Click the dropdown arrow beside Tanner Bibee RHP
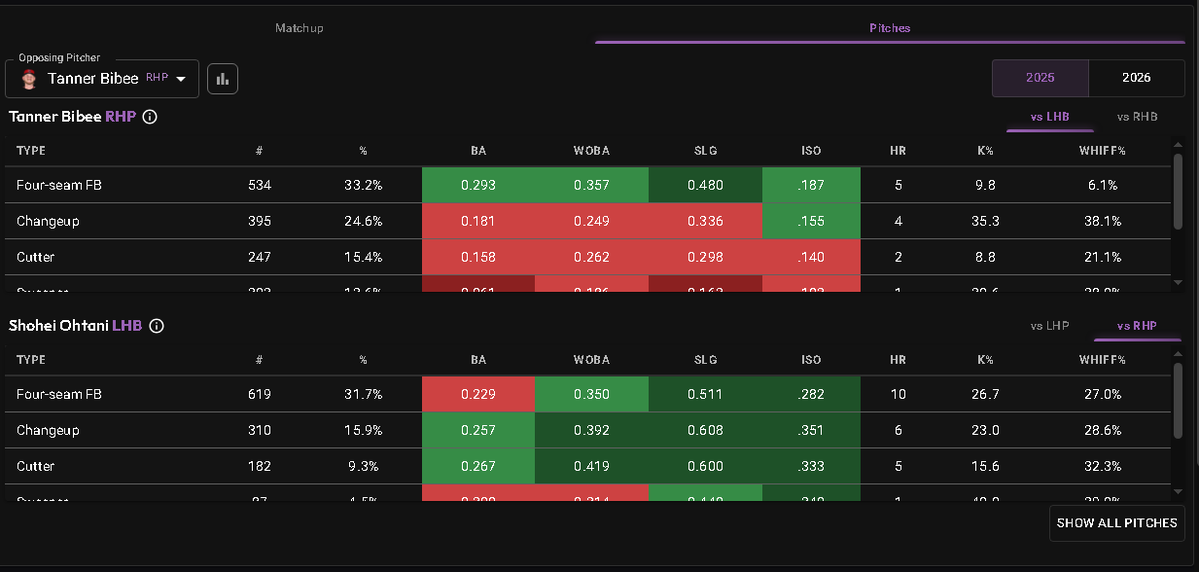The width and height of the screenshot is (1199, 572). (181, 79)
